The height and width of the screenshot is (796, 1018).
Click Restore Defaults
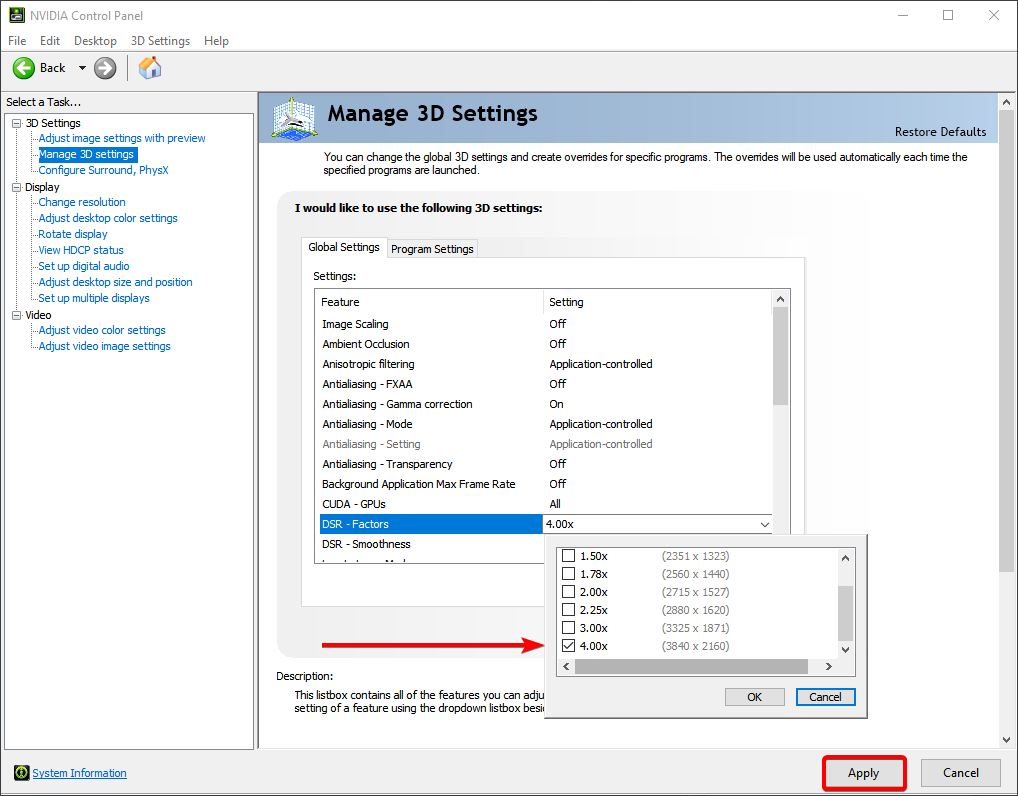point(940,132)
